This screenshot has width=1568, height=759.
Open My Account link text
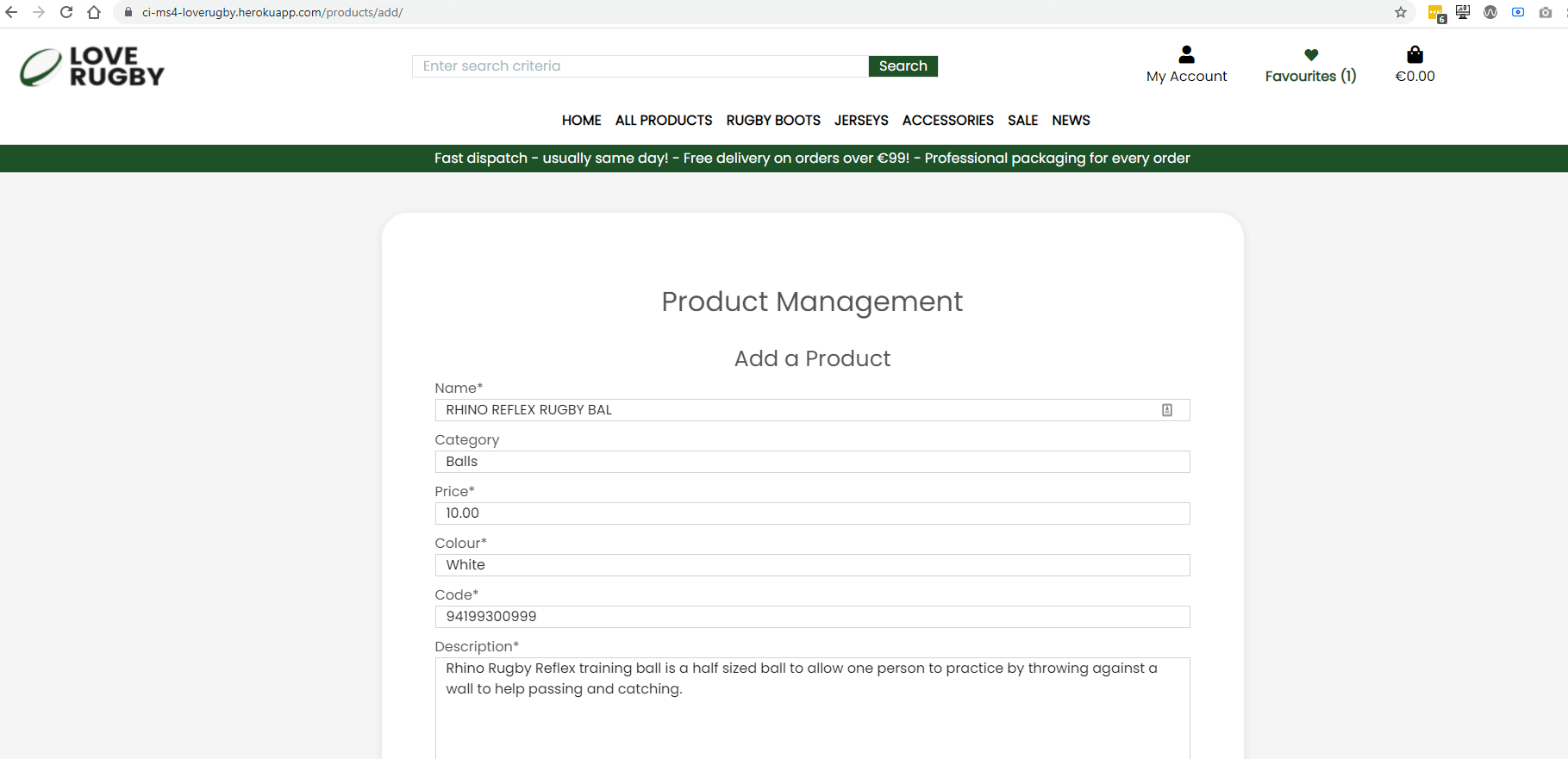1187,76
